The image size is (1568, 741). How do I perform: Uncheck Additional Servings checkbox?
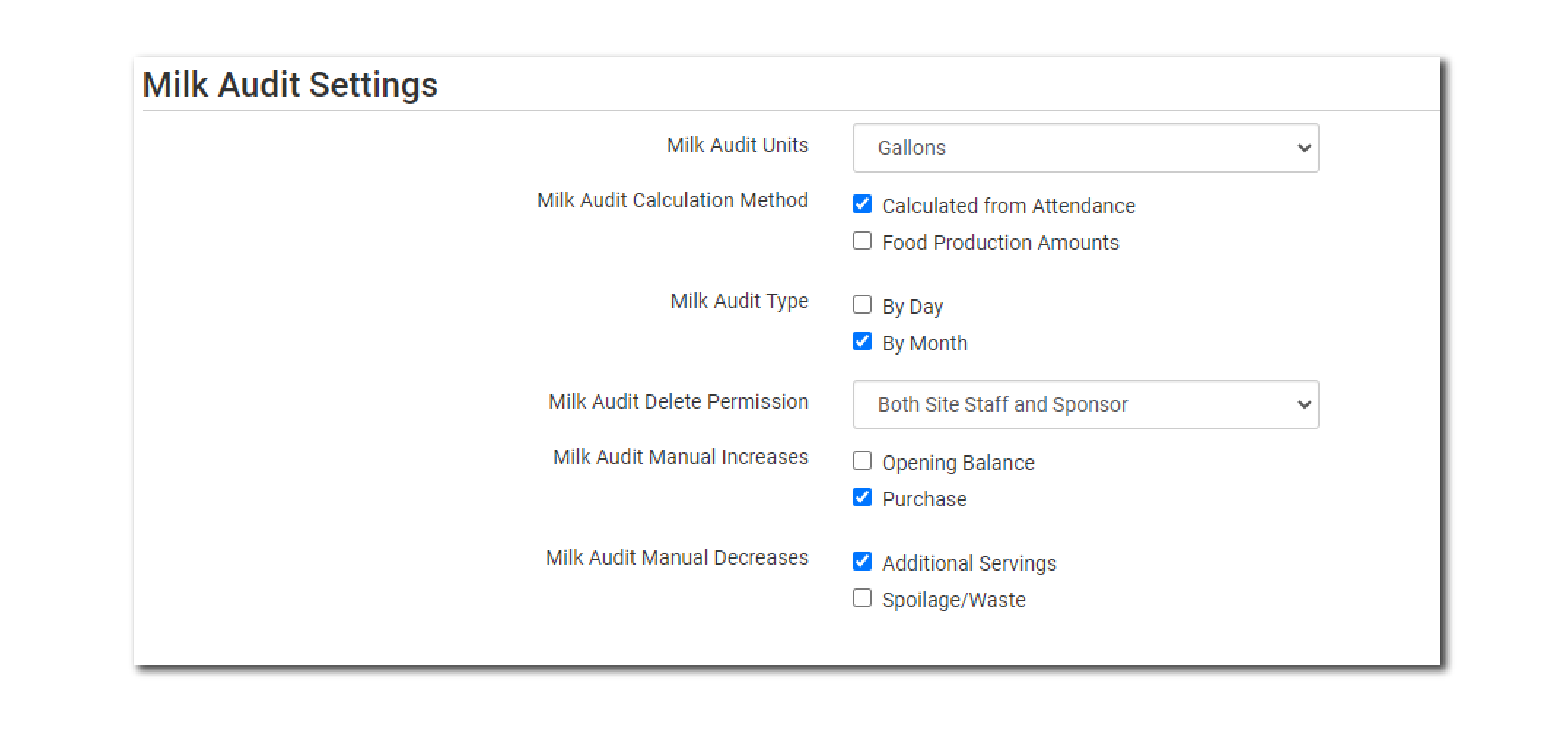pos(862,561)
